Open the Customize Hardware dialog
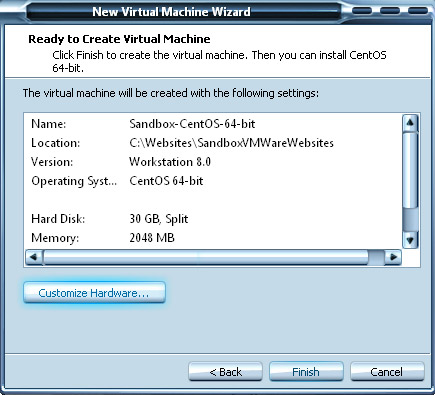This screenshot has width=435, height=395. click(x=94, y=293)
